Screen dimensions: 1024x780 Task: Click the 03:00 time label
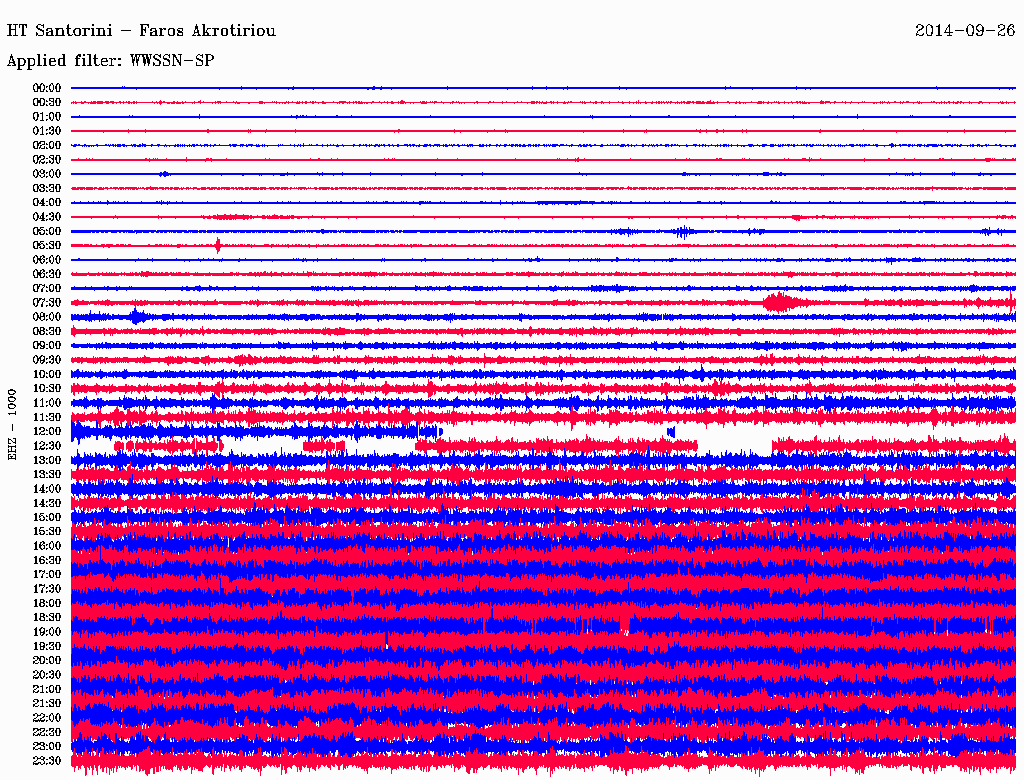(46, 174)
